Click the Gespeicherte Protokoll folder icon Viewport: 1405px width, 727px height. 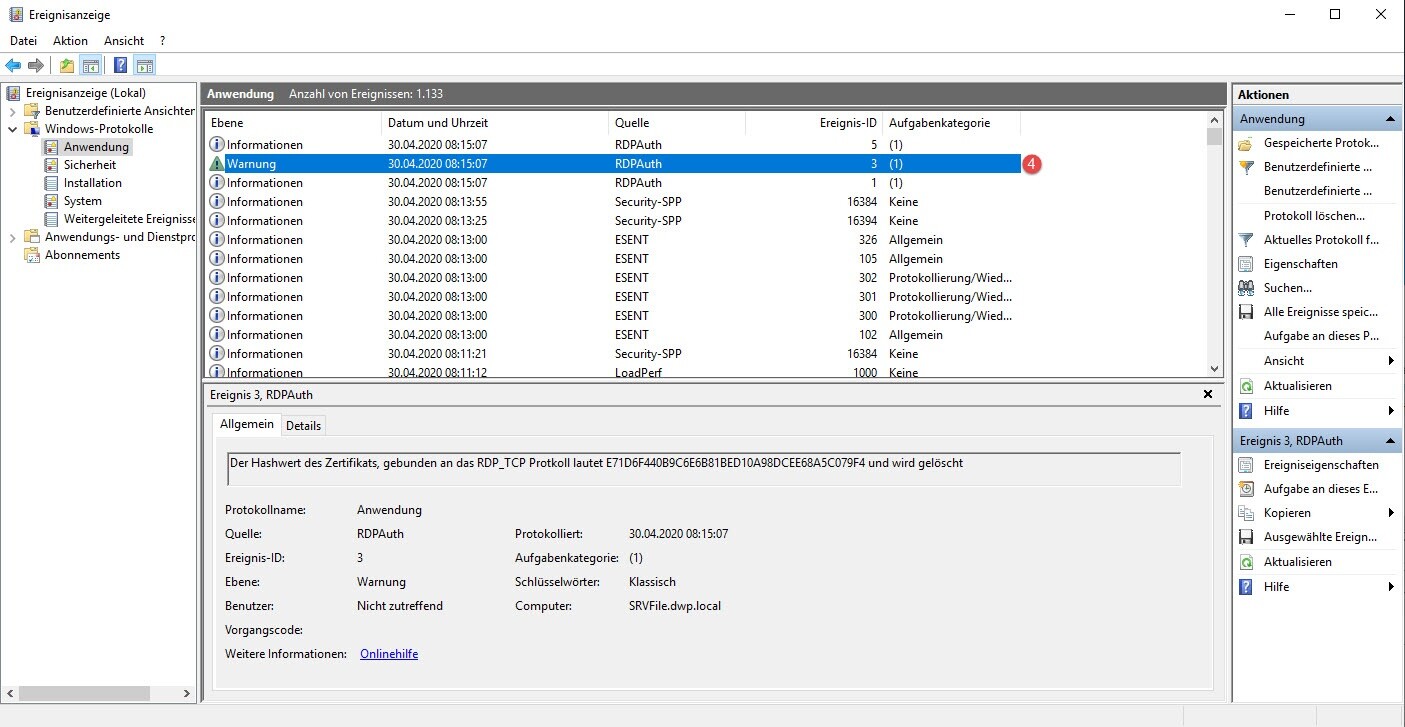pyautogui.click(x=1246, y=144)
